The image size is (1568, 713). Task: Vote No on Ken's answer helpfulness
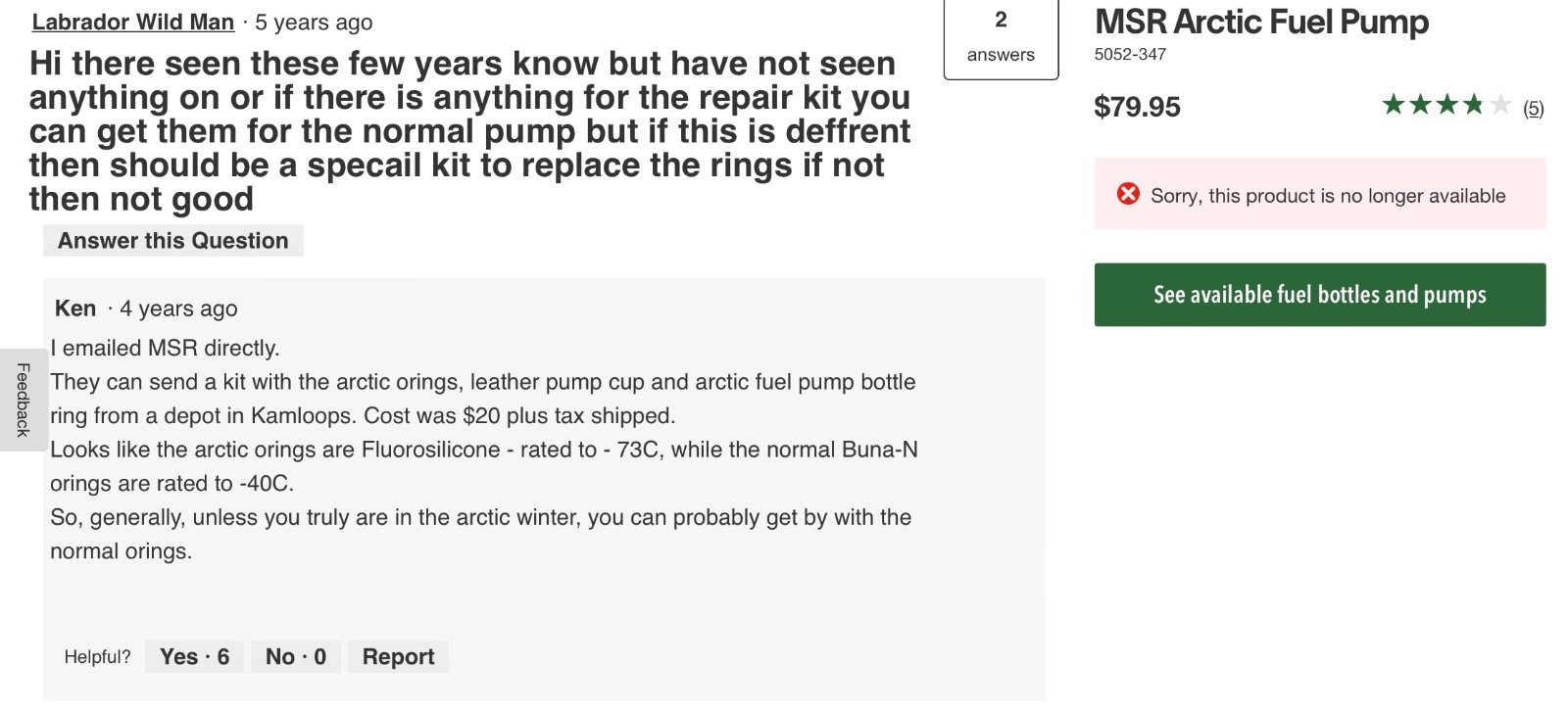pos(295,656)
